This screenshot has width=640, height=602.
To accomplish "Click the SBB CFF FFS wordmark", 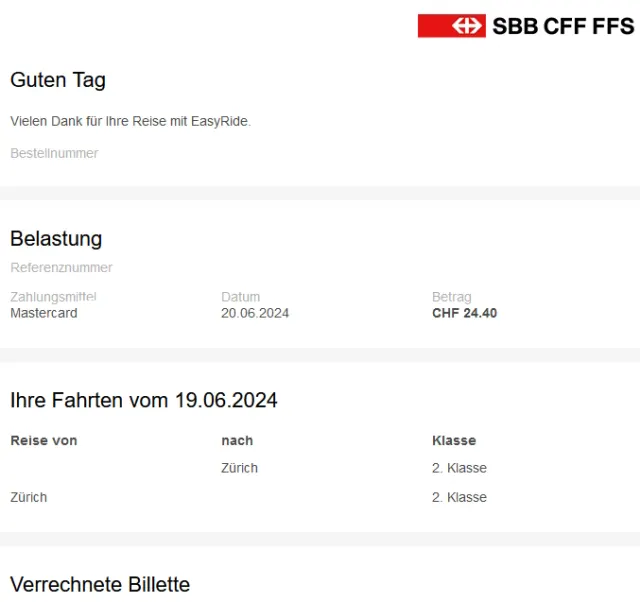I will coord(563,26).
